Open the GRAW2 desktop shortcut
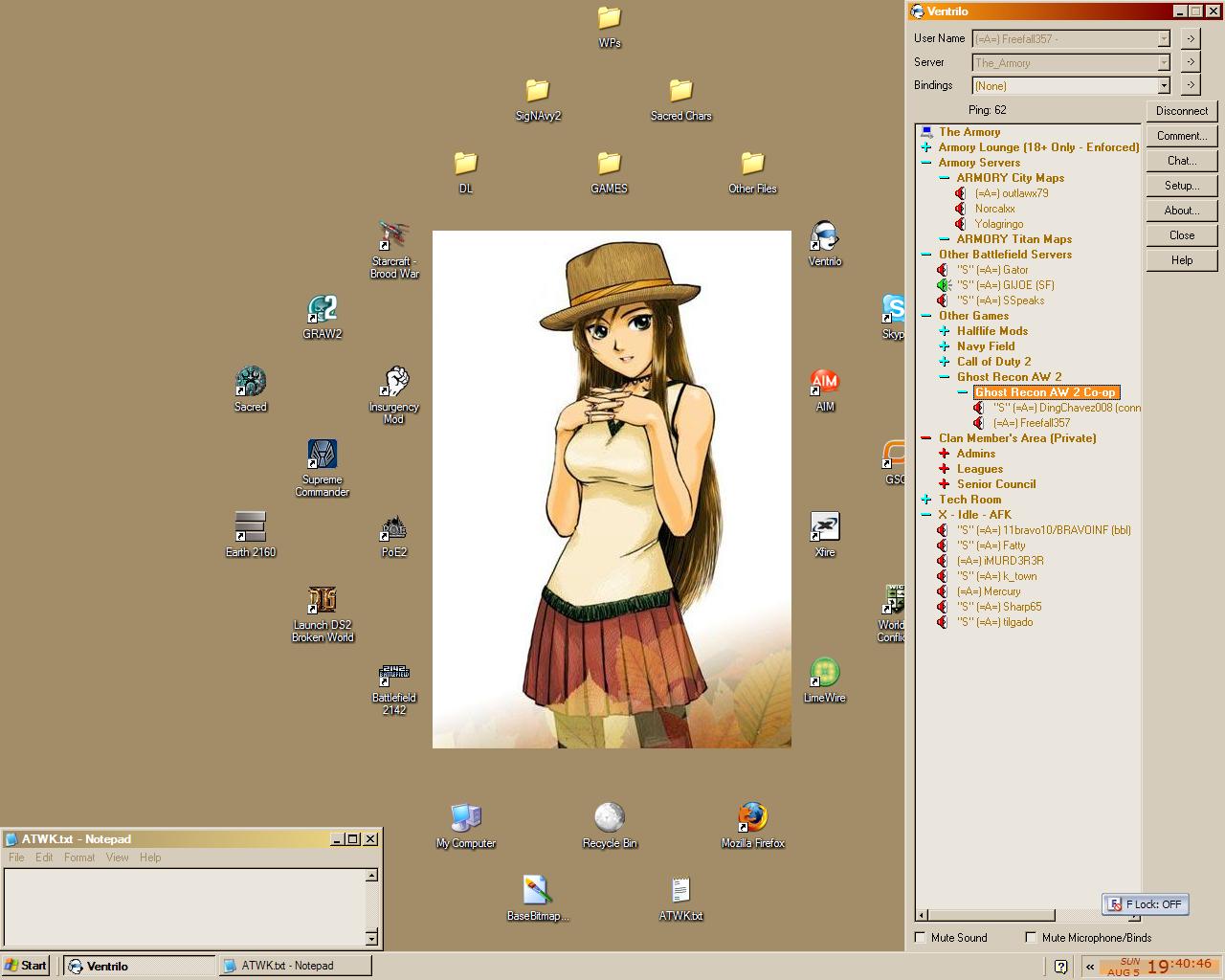 click(x=322, y=310)
